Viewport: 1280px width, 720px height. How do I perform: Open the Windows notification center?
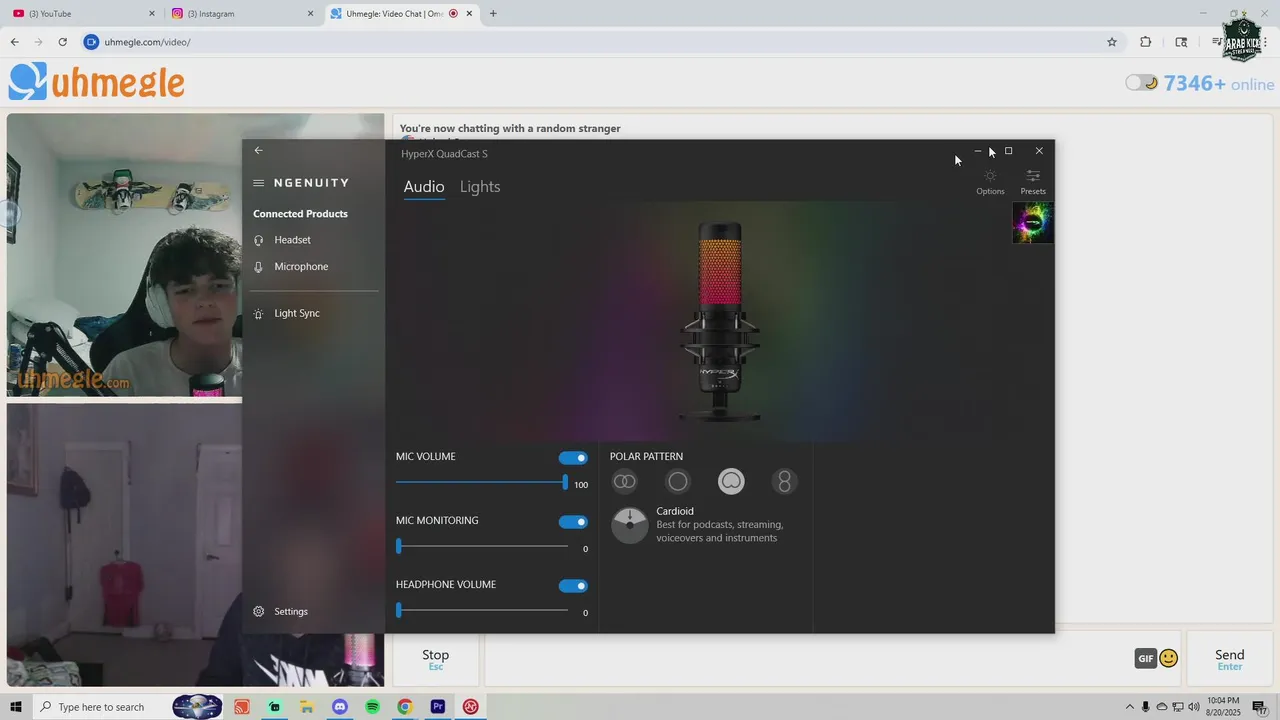pos(1261,707)
